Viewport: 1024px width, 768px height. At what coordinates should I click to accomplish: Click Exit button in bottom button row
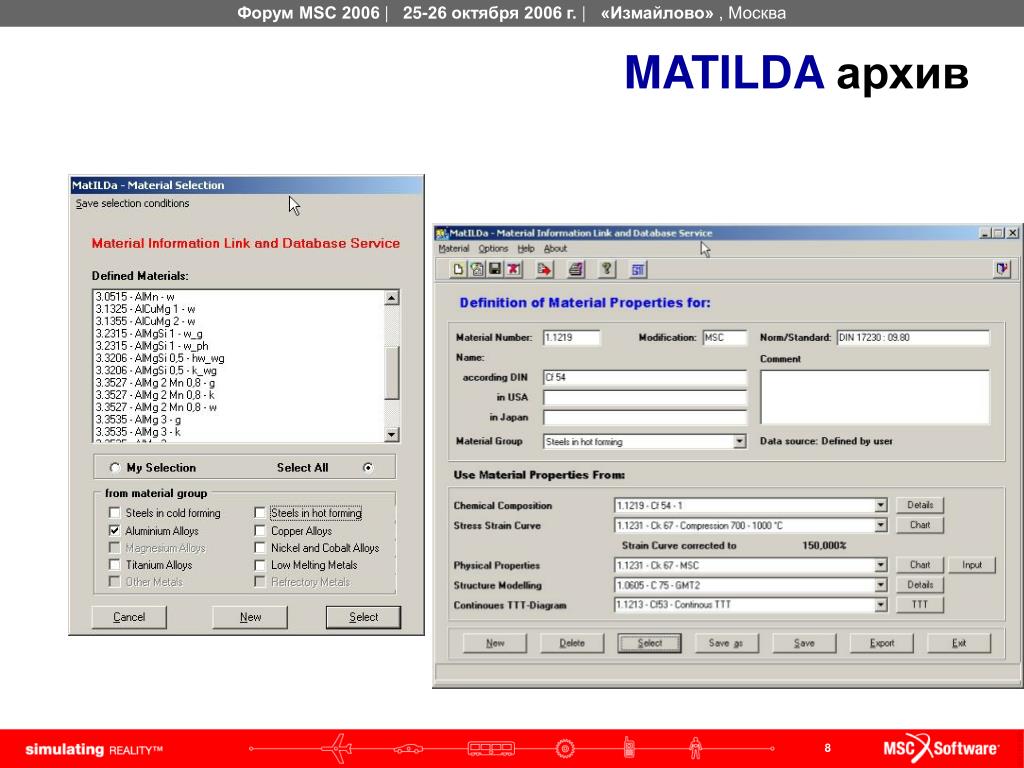coord(959,643)
